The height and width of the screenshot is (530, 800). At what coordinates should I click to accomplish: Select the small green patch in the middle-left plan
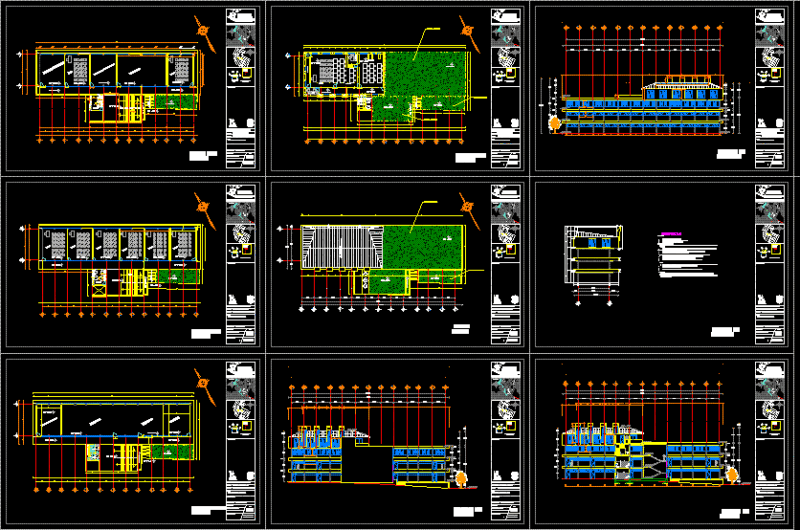click(x=178, y=276)
